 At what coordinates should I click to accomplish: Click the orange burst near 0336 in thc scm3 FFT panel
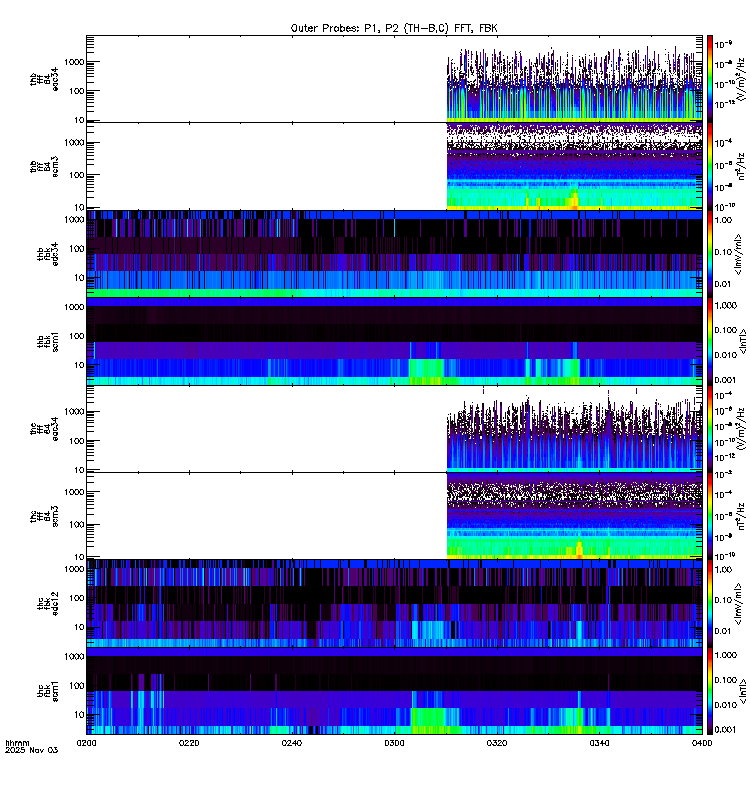point(579,549)
